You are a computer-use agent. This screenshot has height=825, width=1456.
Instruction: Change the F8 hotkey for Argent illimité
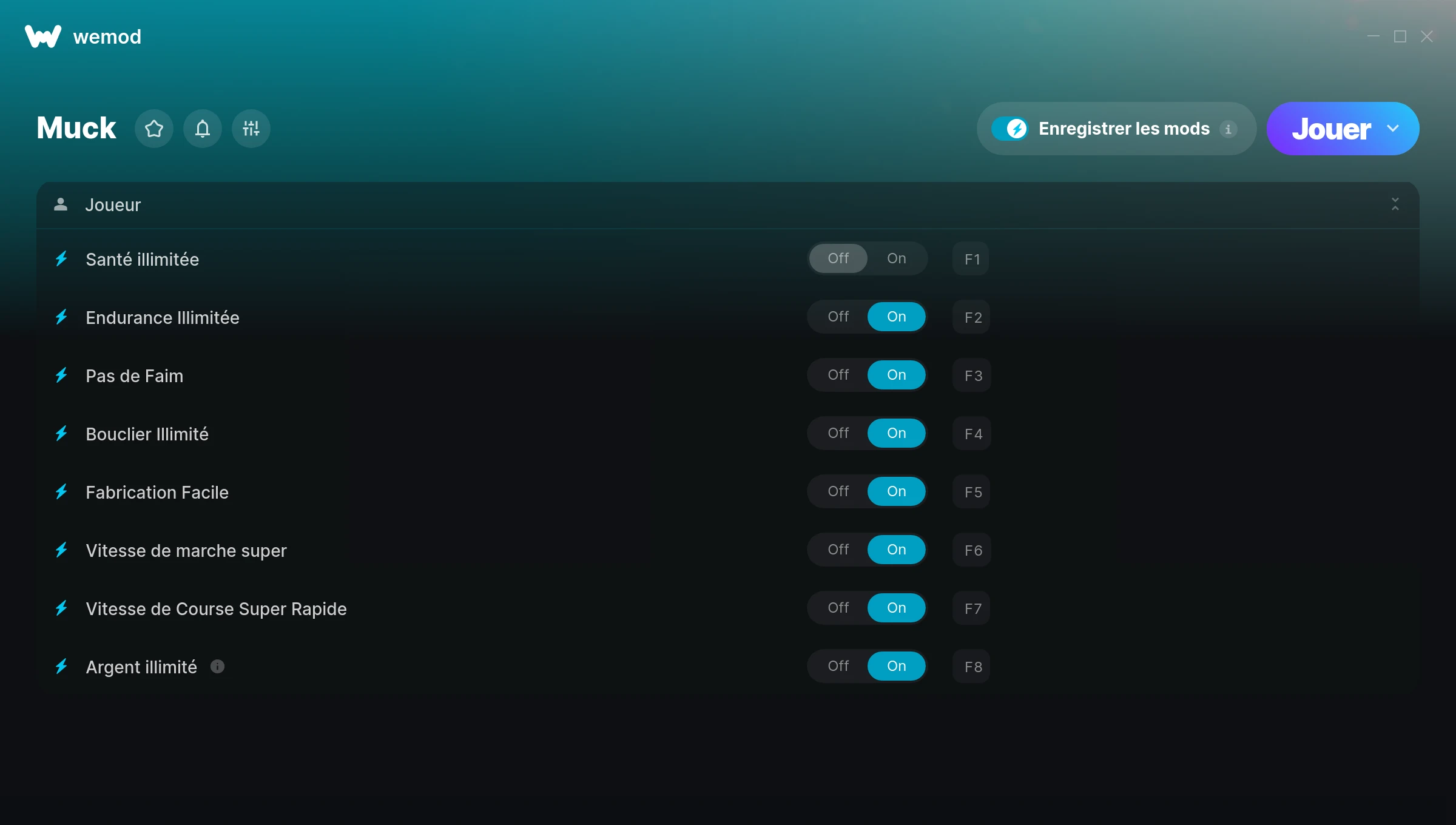point(972,667)
